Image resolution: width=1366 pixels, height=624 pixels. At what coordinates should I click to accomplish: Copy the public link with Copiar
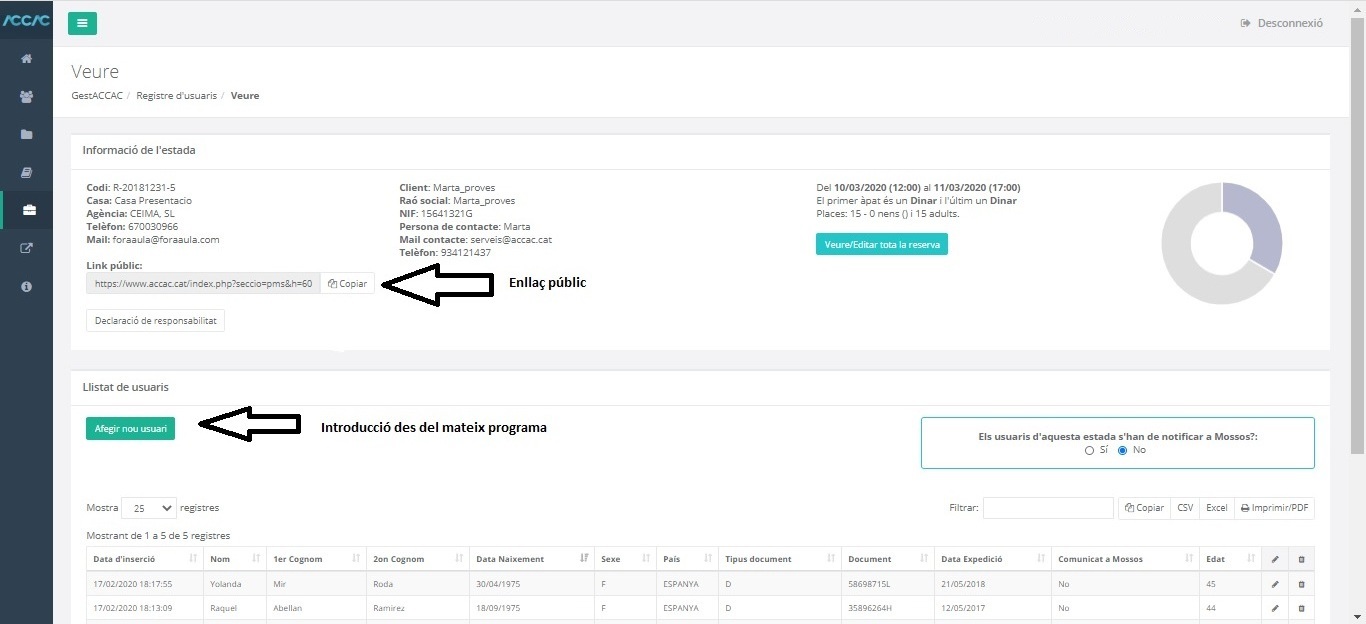pyautogui.click(x=347, y=284)
